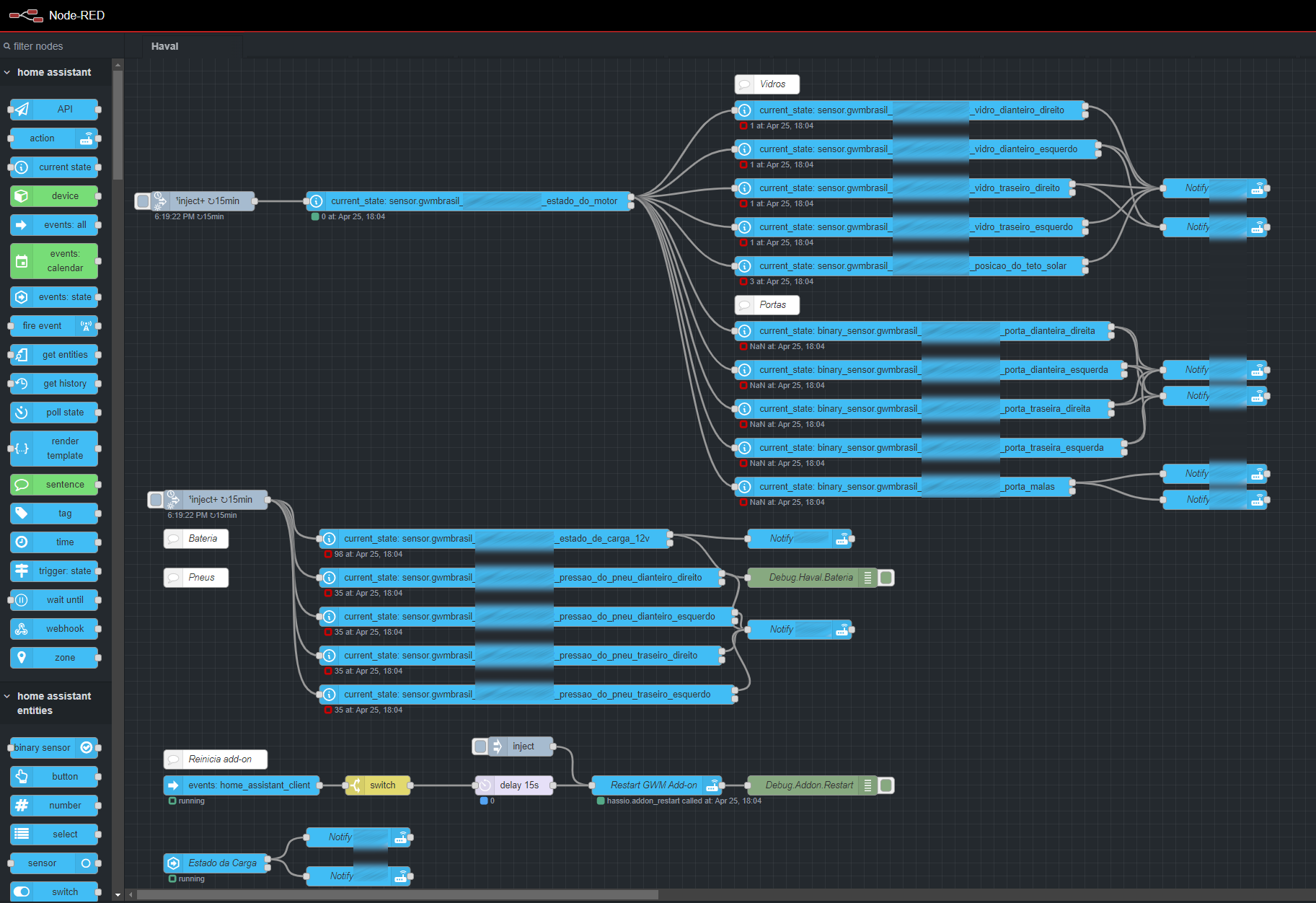Trigger the inject node button near Restart GWM Add-on

pyautogui.click(x=480, y=746)
